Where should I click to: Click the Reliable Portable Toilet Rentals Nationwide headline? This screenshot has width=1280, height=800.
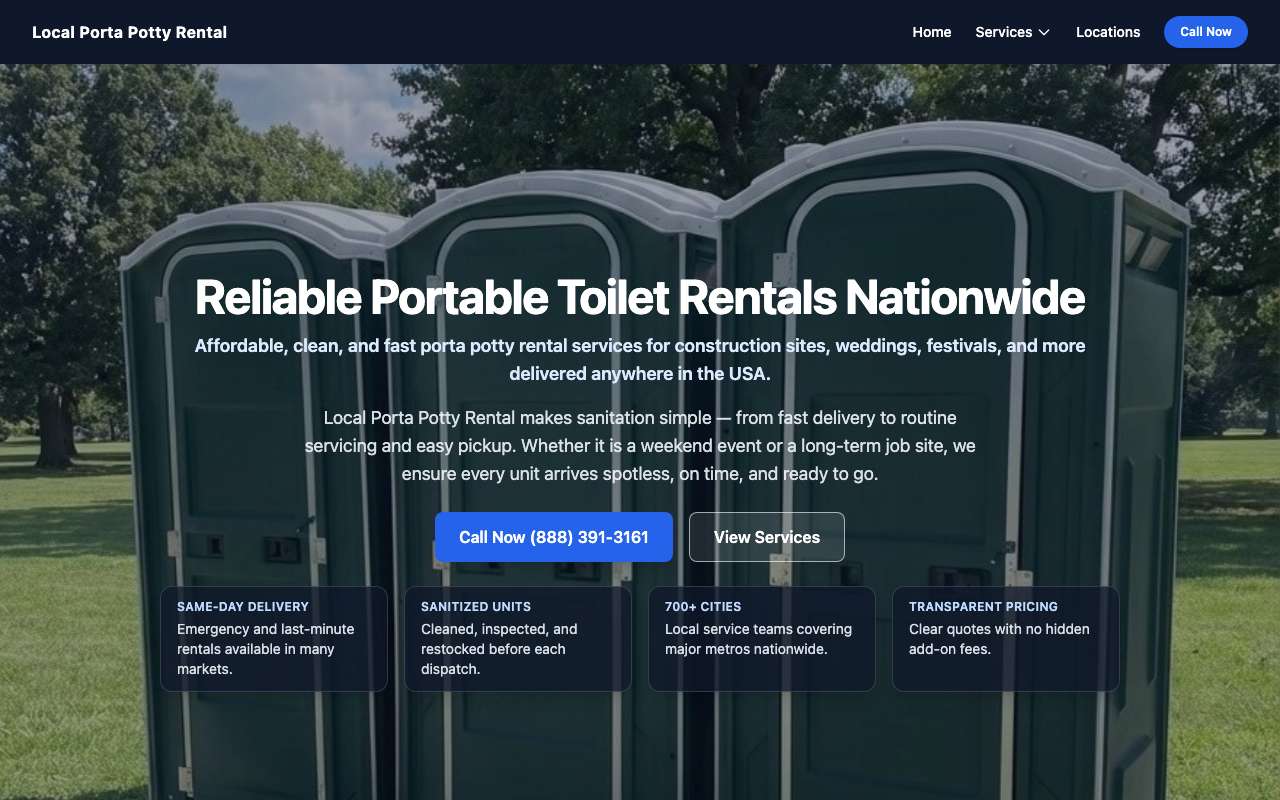[x=640, y=297]
